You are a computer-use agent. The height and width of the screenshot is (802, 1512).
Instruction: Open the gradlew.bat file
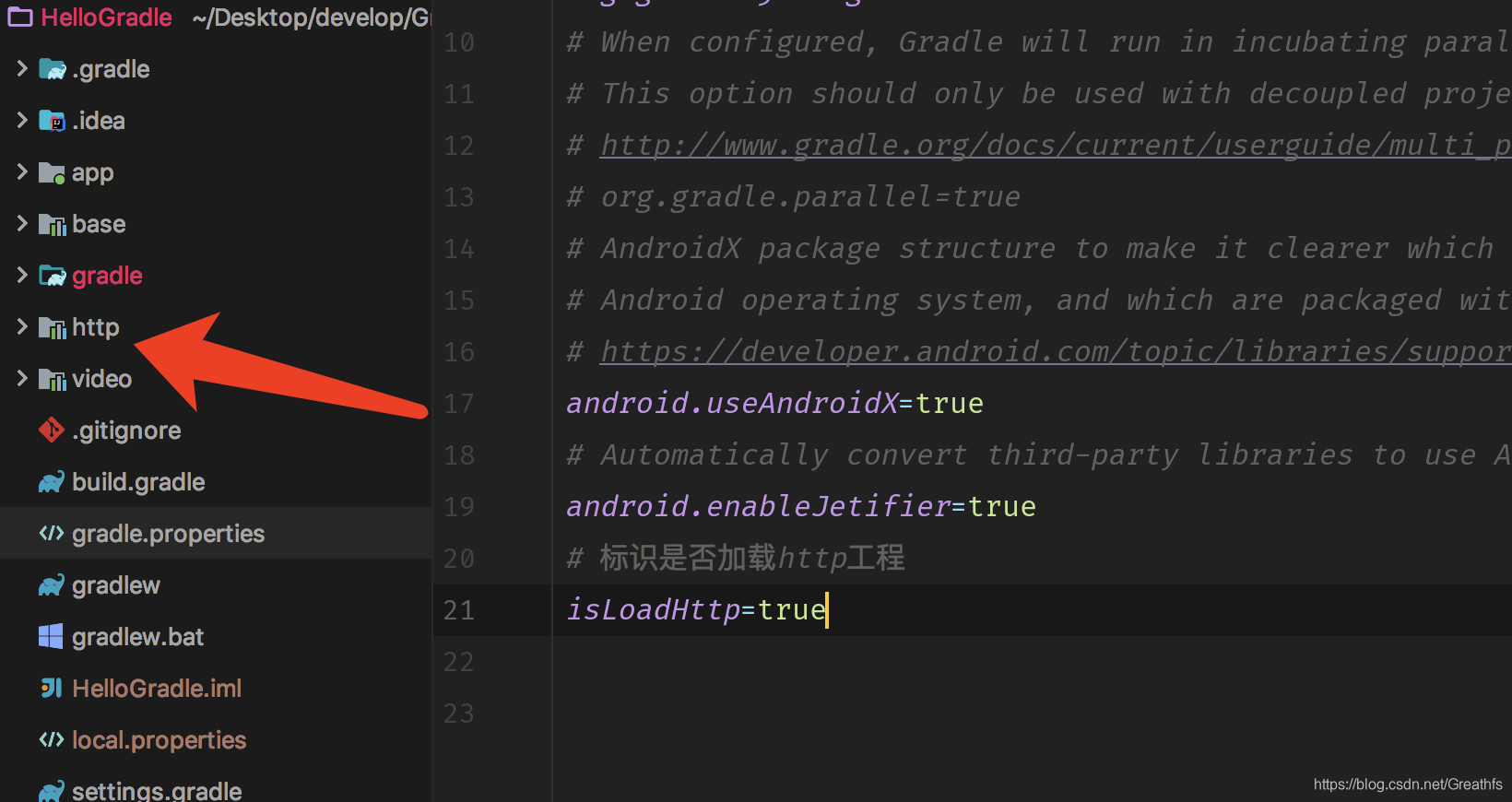(x=138, y=637)
